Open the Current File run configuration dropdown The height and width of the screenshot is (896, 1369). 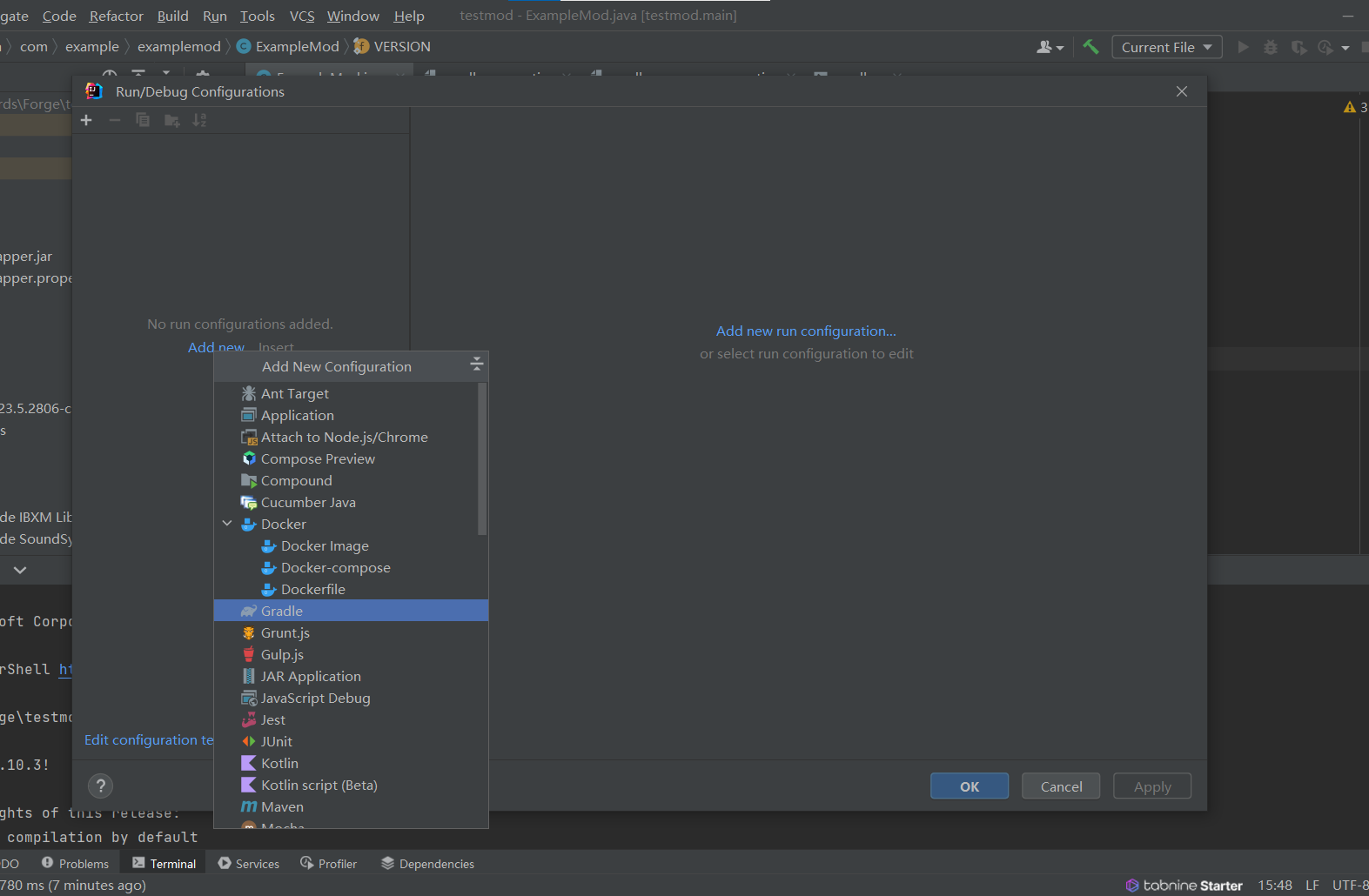tap(1167, 47)
